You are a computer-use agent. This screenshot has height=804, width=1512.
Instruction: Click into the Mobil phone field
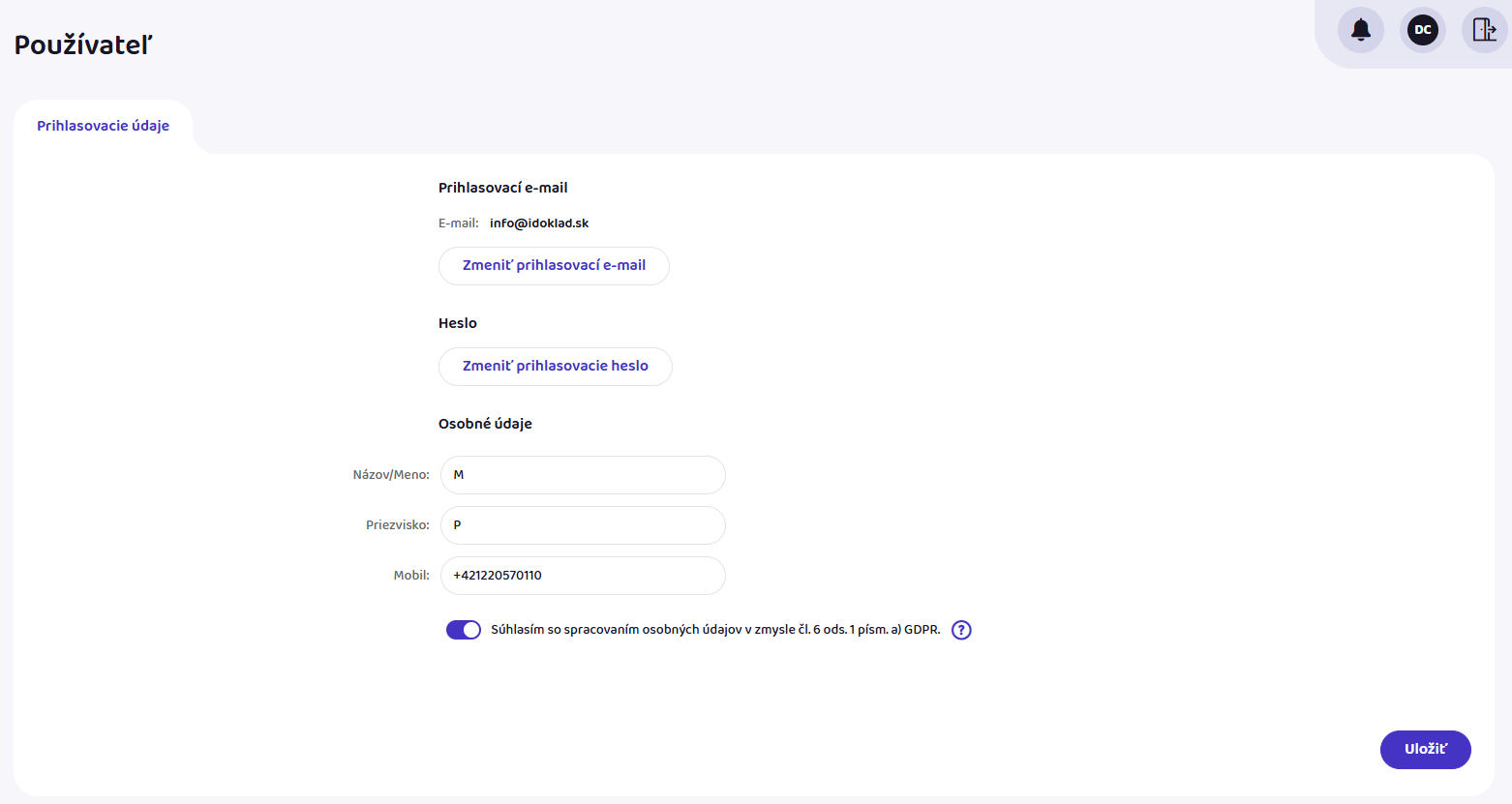coord(583,576)
